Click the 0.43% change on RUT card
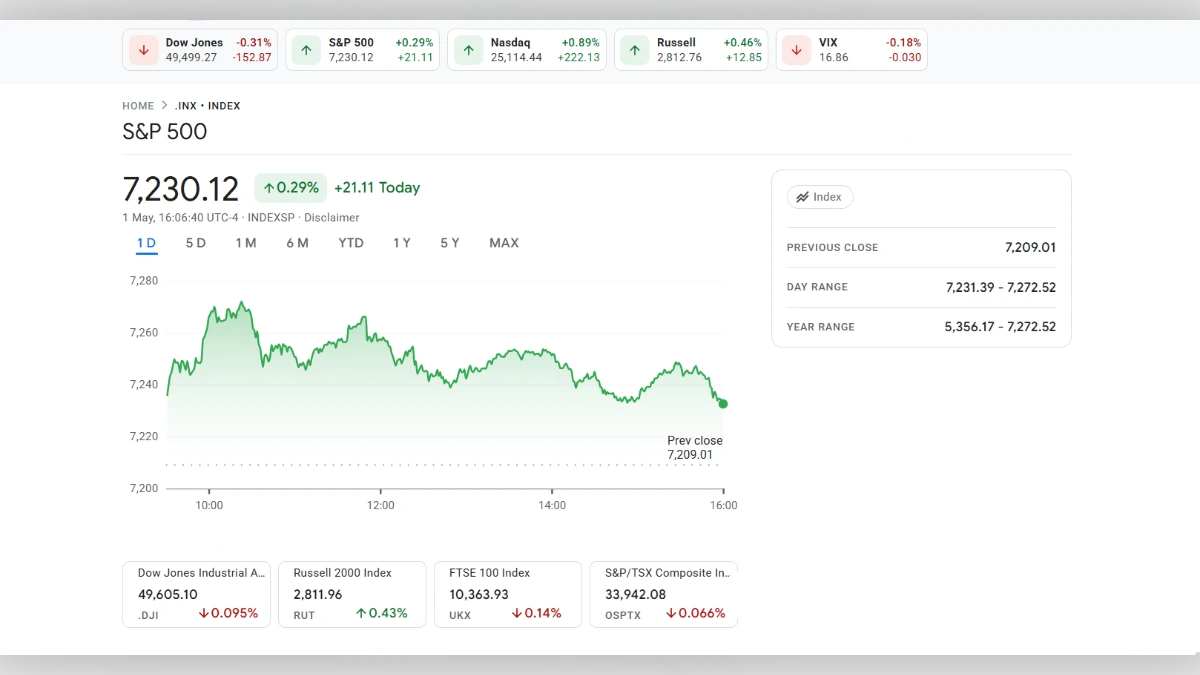This screenshot has width=1200, height=675. [382, 613]
